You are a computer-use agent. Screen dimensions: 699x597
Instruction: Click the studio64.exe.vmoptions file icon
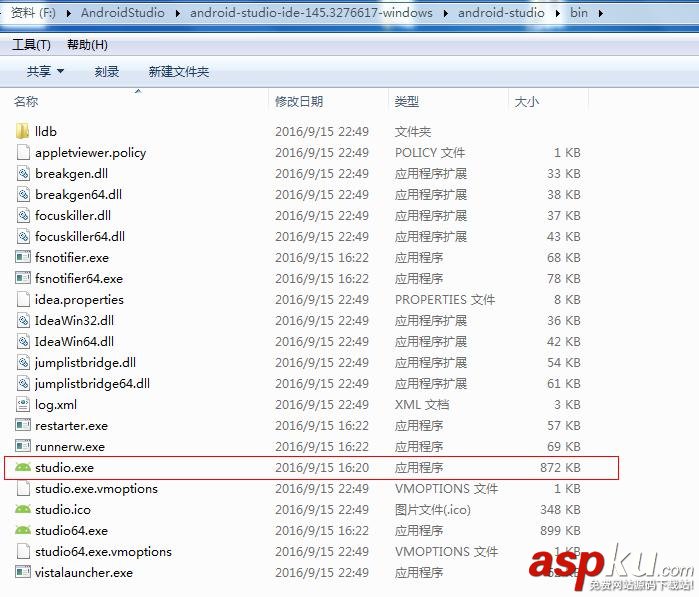coord(23,551)
